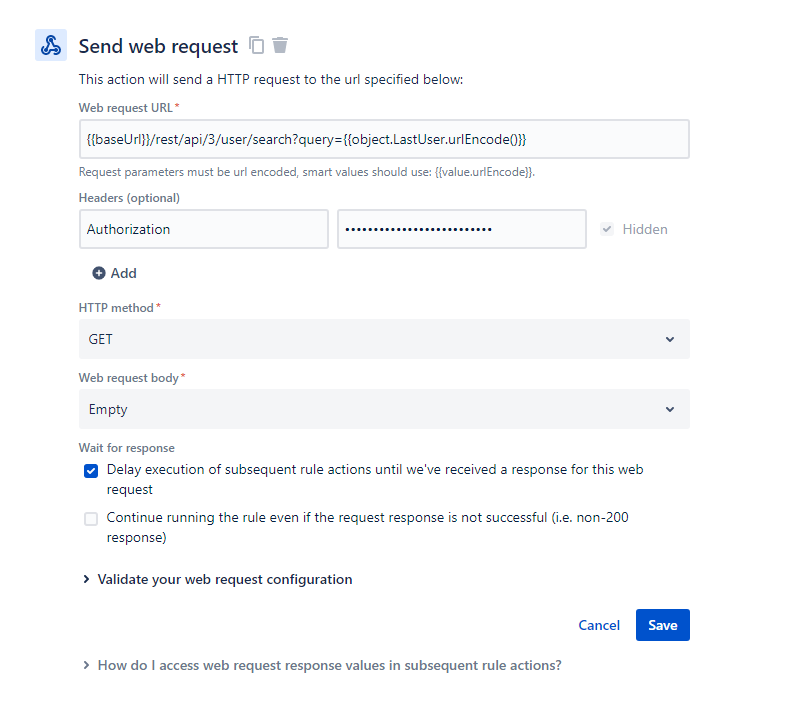The image size is (790, 706).
Task: Add another header row
Action: (x=115, y=273)
